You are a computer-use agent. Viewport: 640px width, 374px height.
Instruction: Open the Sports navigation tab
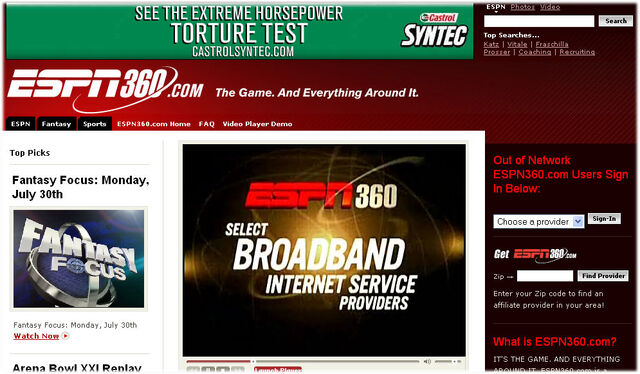(95, 124)
